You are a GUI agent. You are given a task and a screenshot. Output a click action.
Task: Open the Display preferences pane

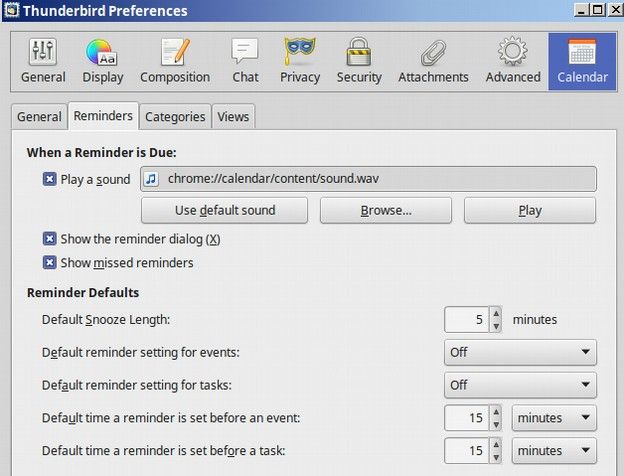point(102,61)
